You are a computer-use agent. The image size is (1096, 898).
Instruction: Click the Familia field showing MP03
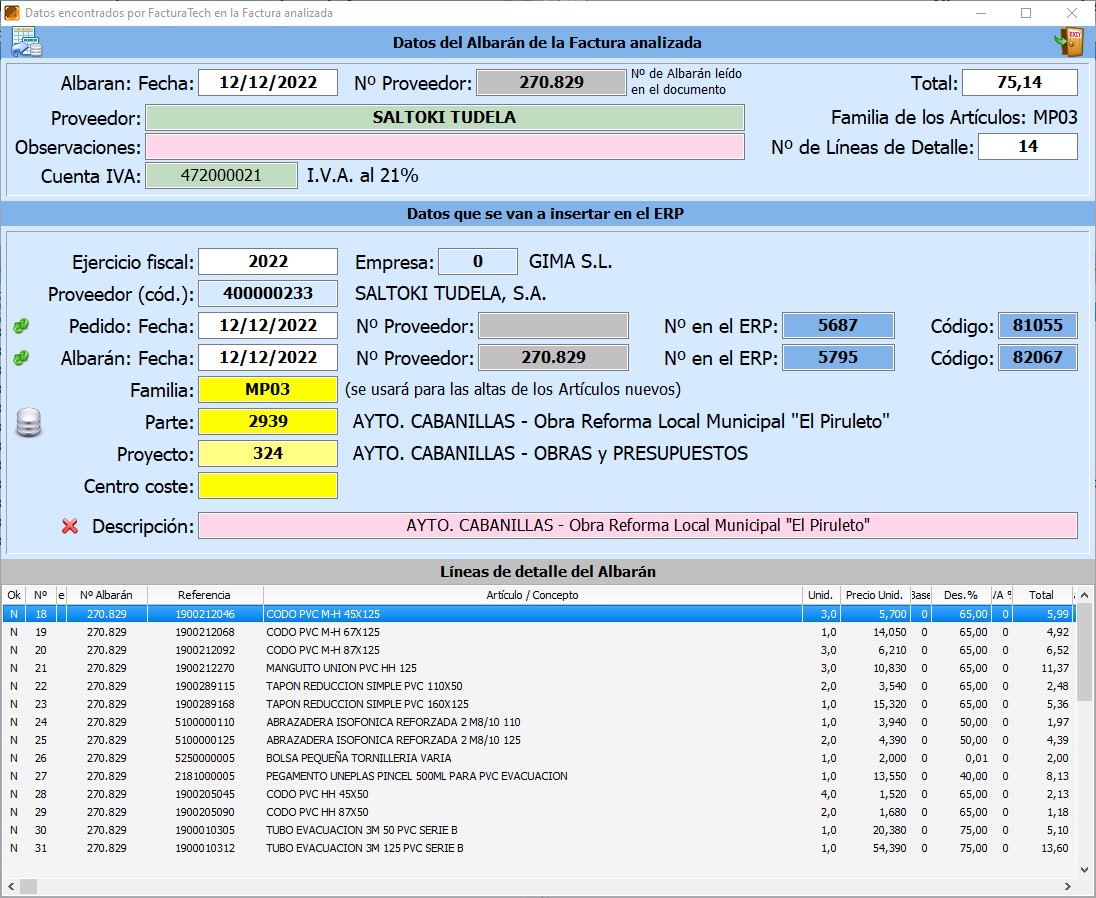268,390
